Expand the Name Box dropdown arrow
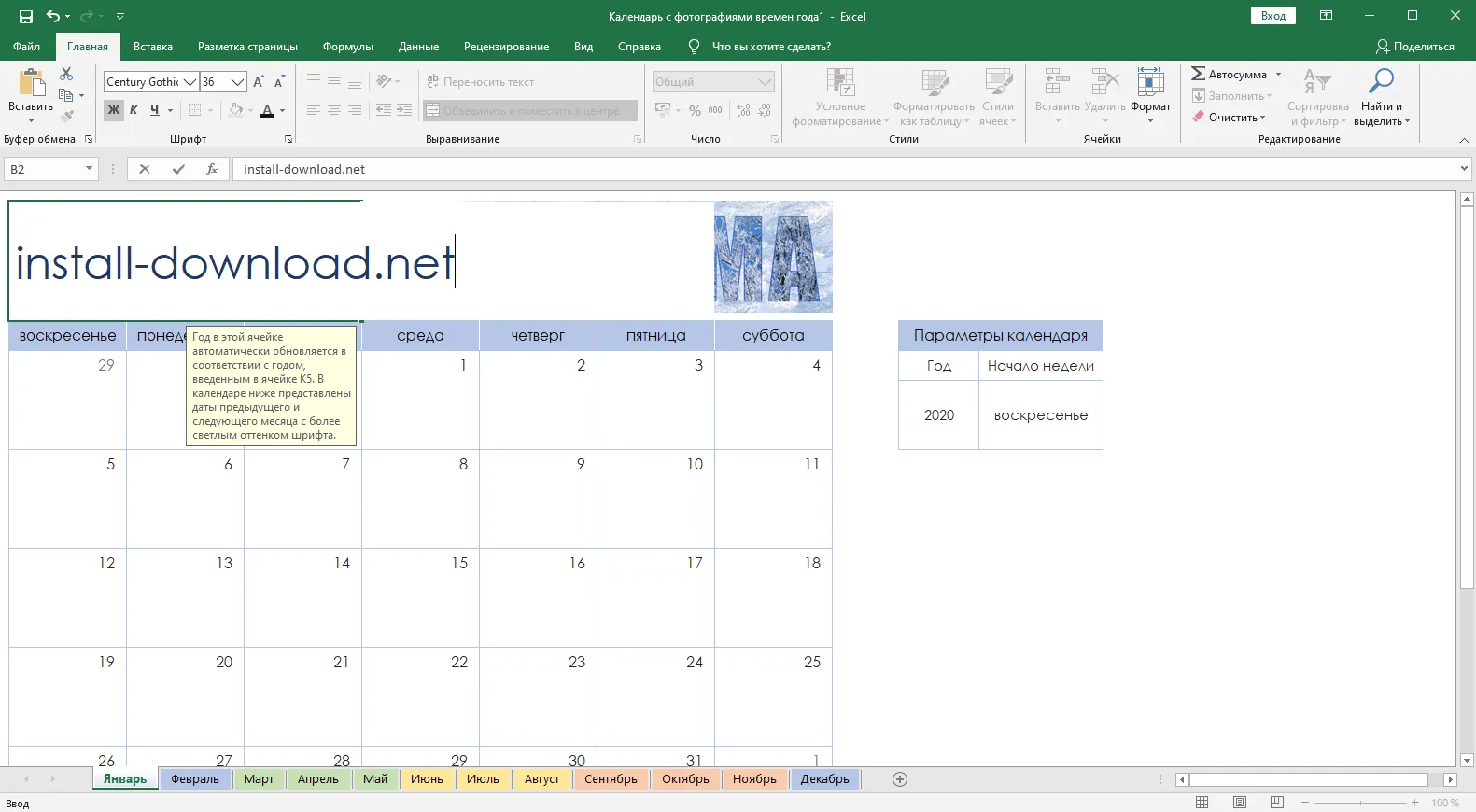The width and height of the screenshot is (1476, 812). tap(89, 169)
